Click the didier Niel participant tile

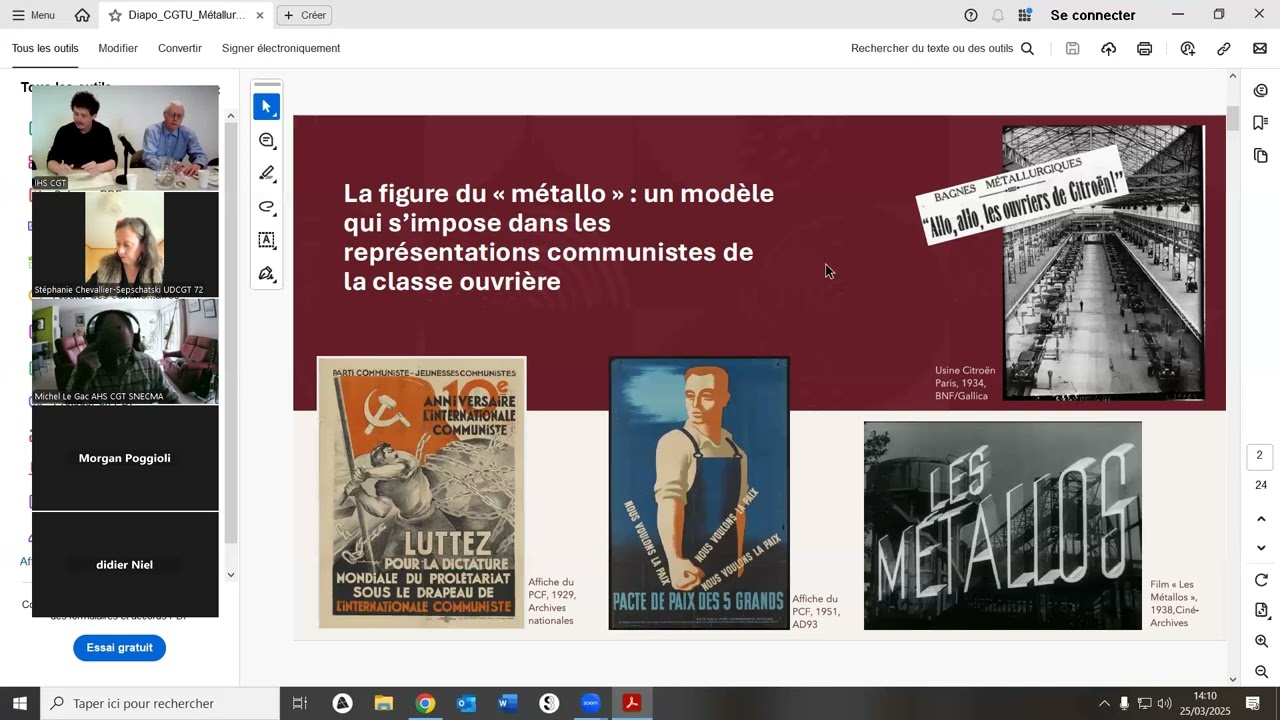pyautogui.click(x=125, y=565)
